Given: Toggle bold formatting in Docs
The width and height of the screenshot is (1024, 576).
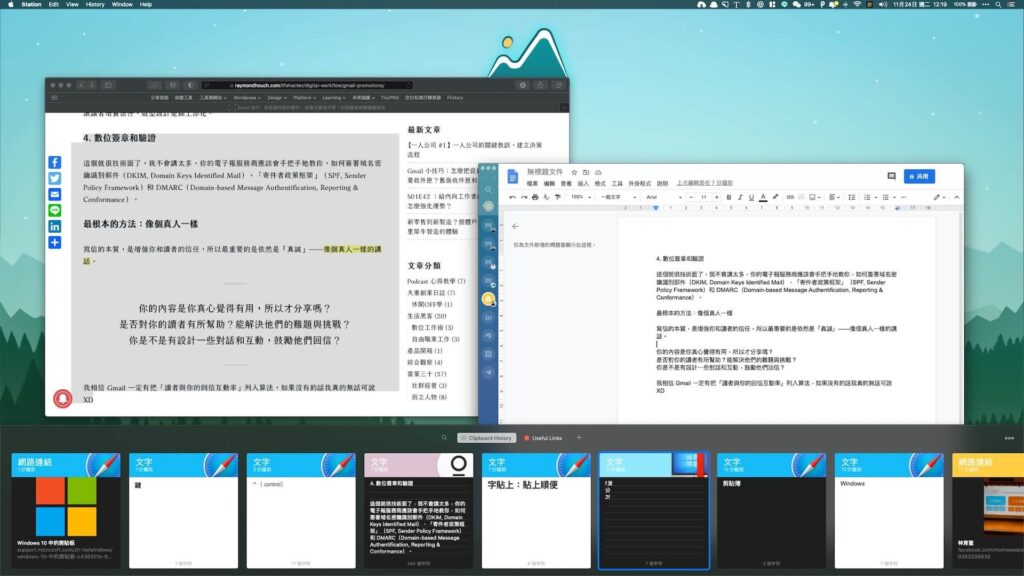Looking at the screenshot, I should (x=729, y=197).
